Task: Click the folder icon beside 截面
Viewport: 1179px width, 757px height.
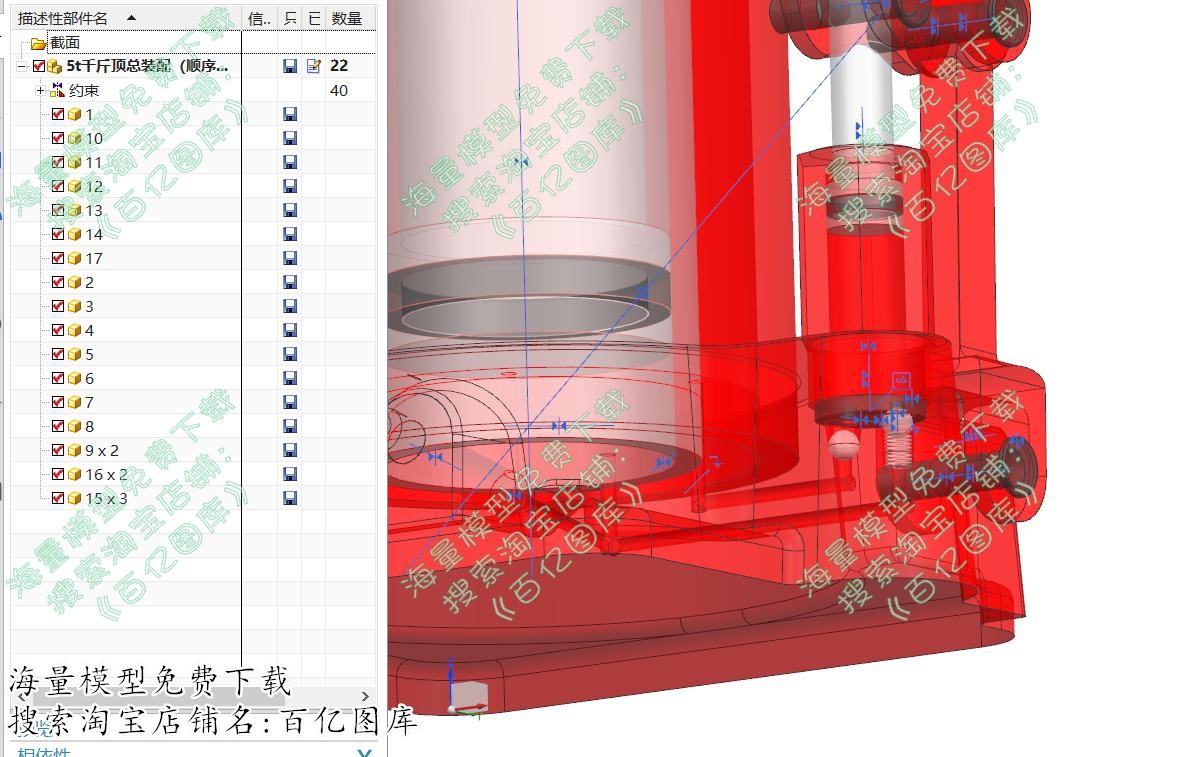Action: pyautogui.click(x=38, y=43)
